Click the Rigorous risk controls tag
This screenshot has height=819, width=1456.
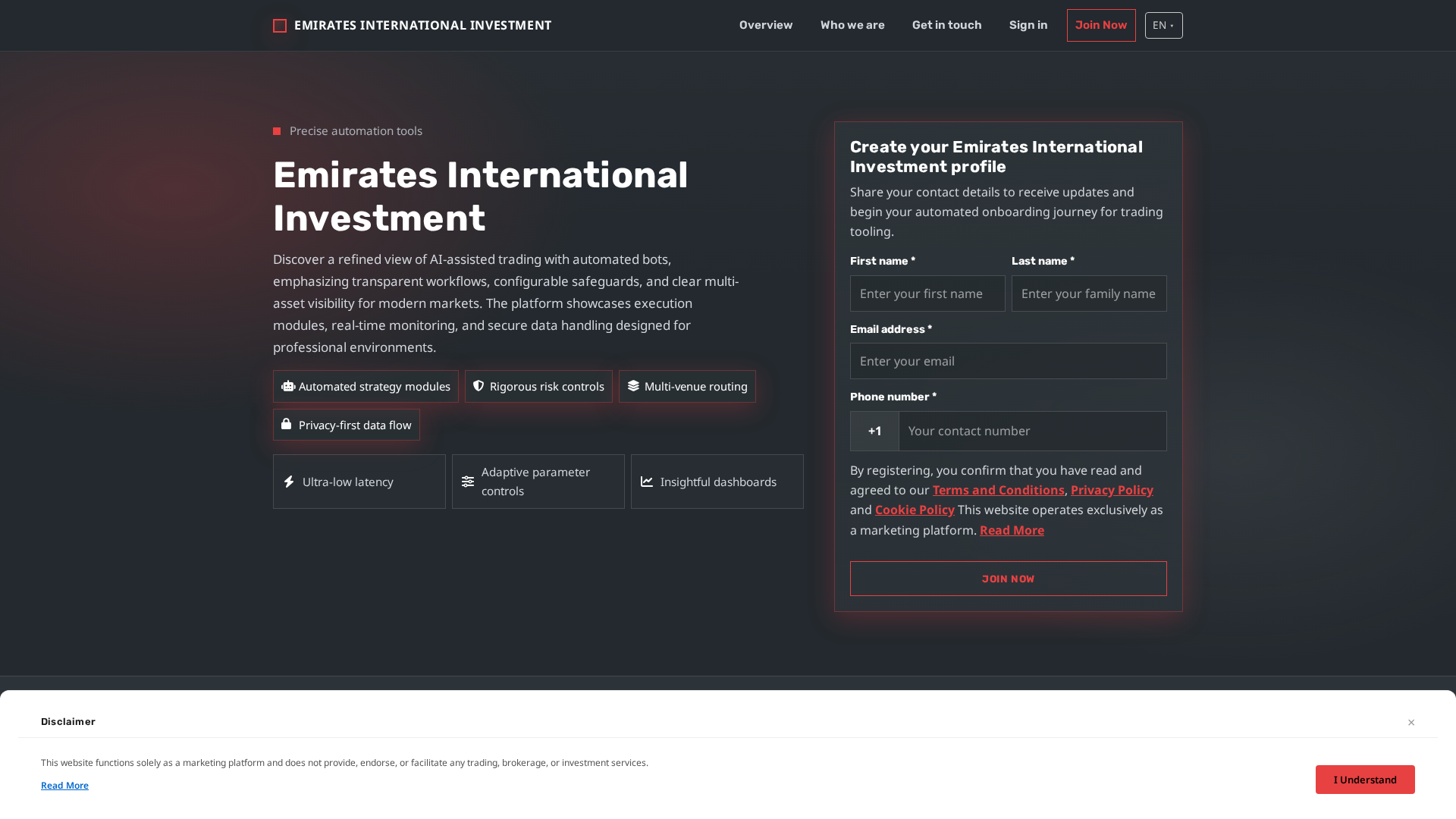538,386
